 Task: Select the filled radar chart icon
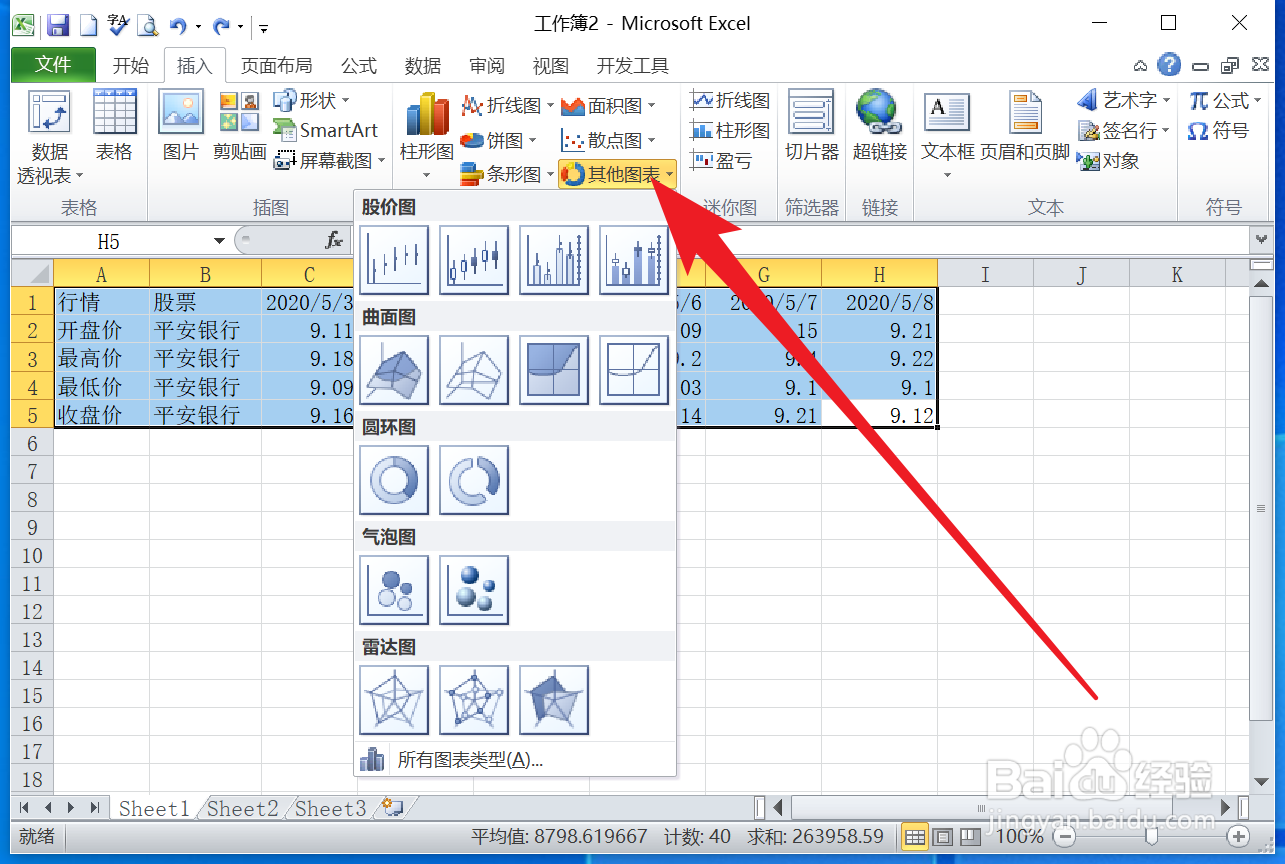(x=554, y=700)
